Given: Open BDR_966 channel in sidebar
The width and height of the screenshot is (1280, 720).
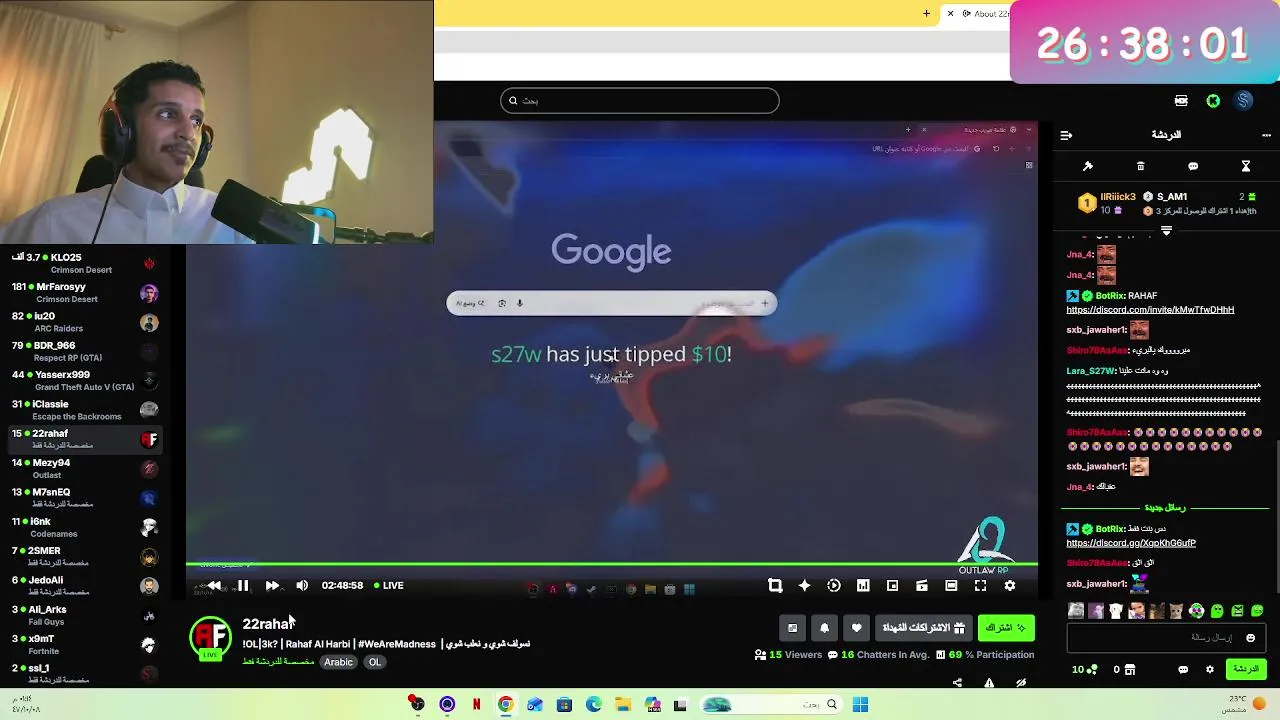Looking at the screenshot, I should pyautogui.click(x=85, y=351).
